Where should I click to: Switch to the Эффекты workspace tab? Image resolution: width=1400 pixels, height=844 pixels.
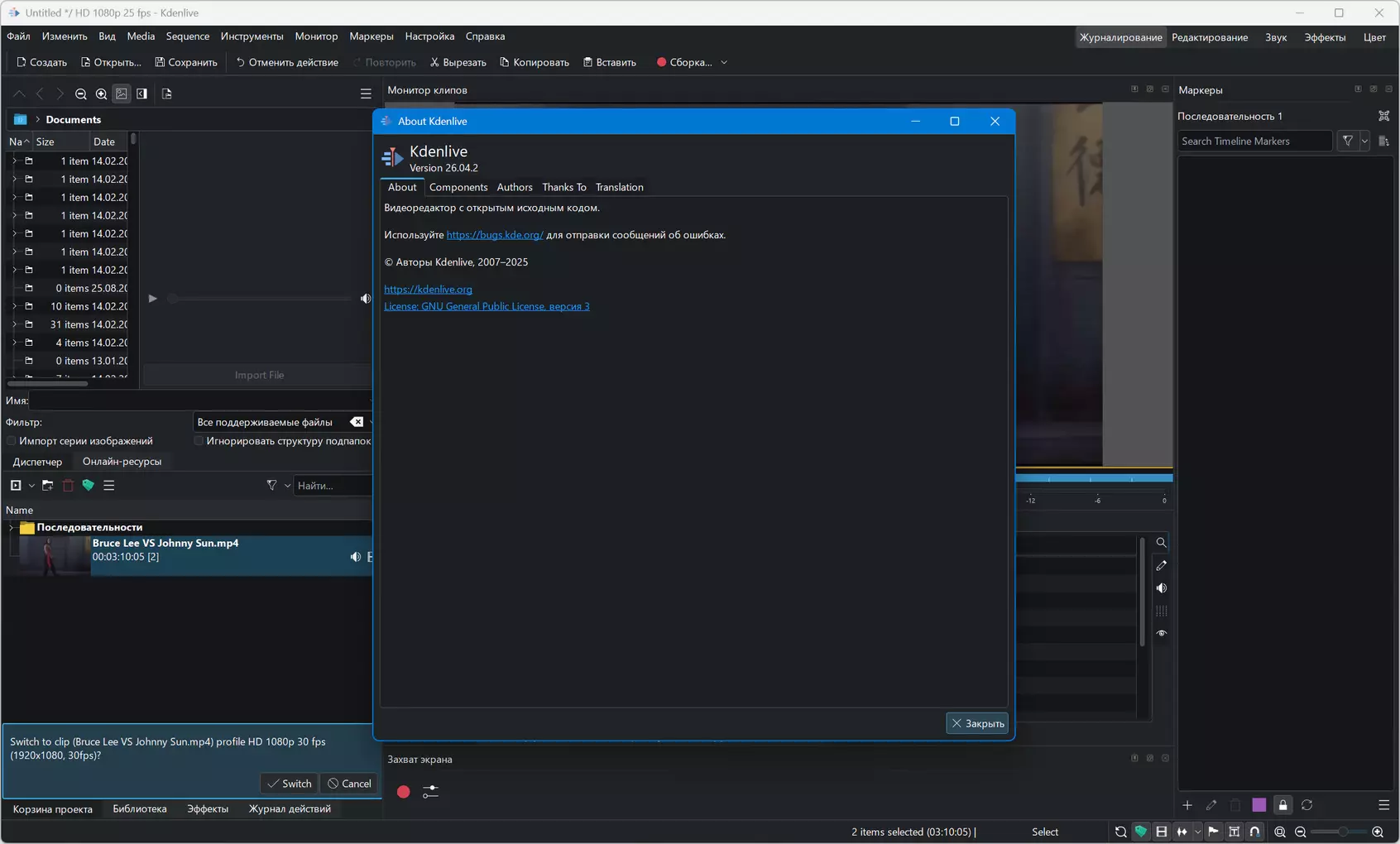tap(1325, 37)
